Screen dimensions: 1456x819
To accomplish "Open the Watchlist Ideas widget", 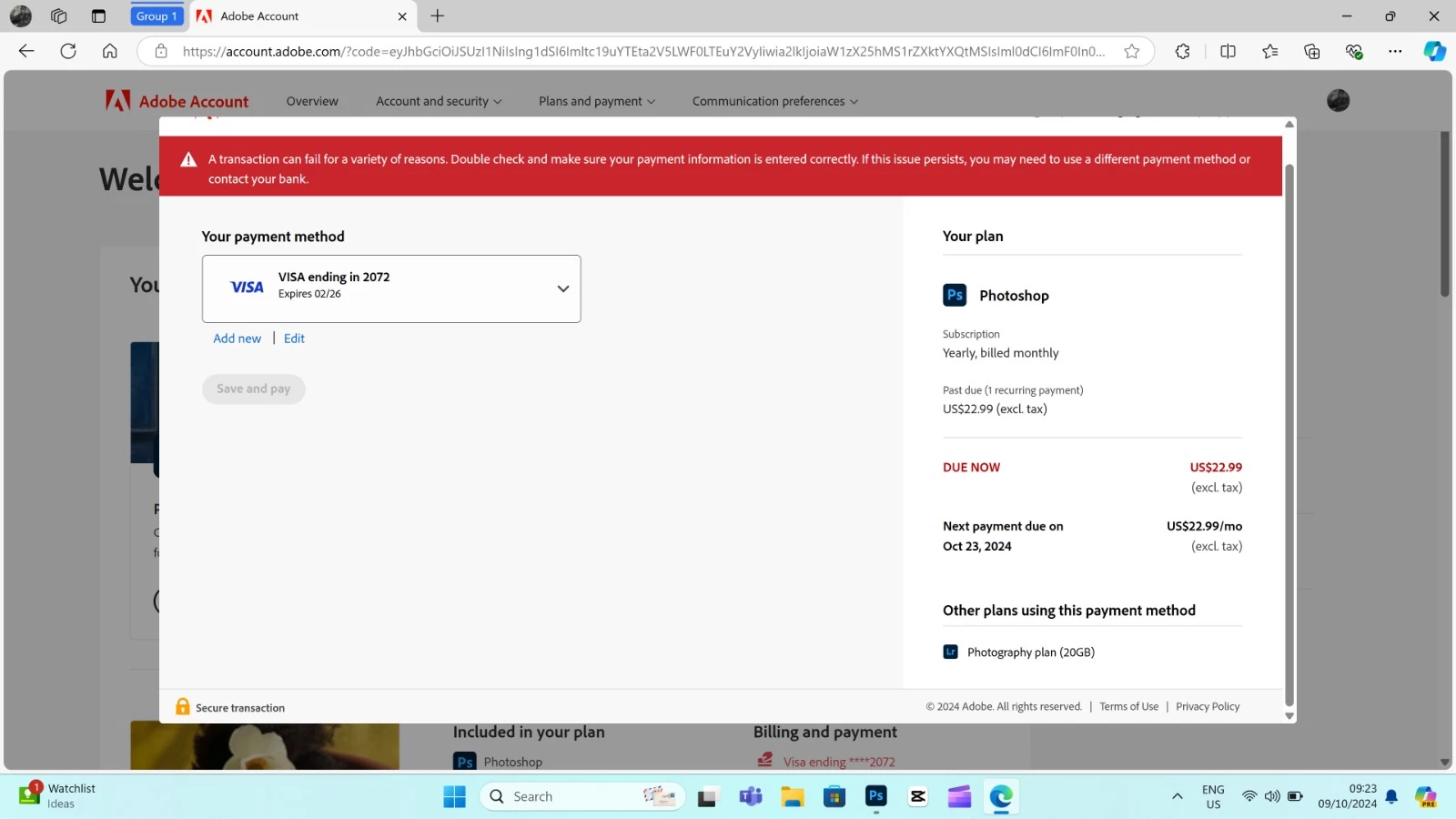I will (x=57, y=795).
